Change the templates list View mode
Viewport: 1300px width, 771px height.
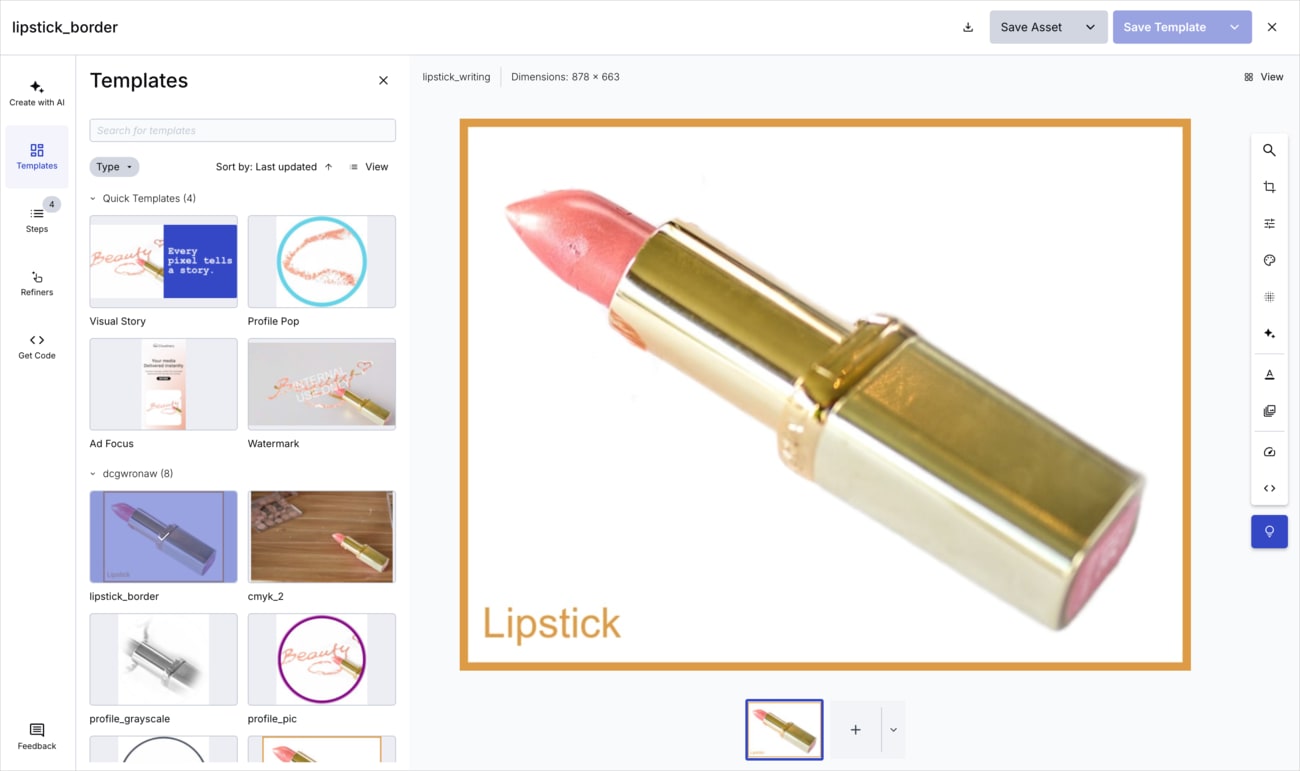coord(369,167)
